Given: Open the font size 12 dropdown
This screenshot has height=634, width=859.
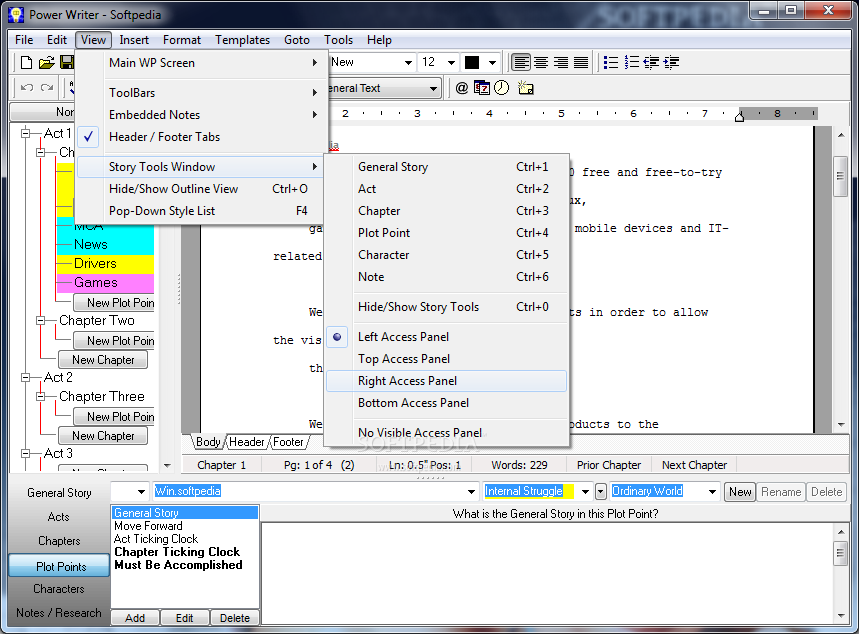Looking at the screenshot, I should tap(451, 62).
